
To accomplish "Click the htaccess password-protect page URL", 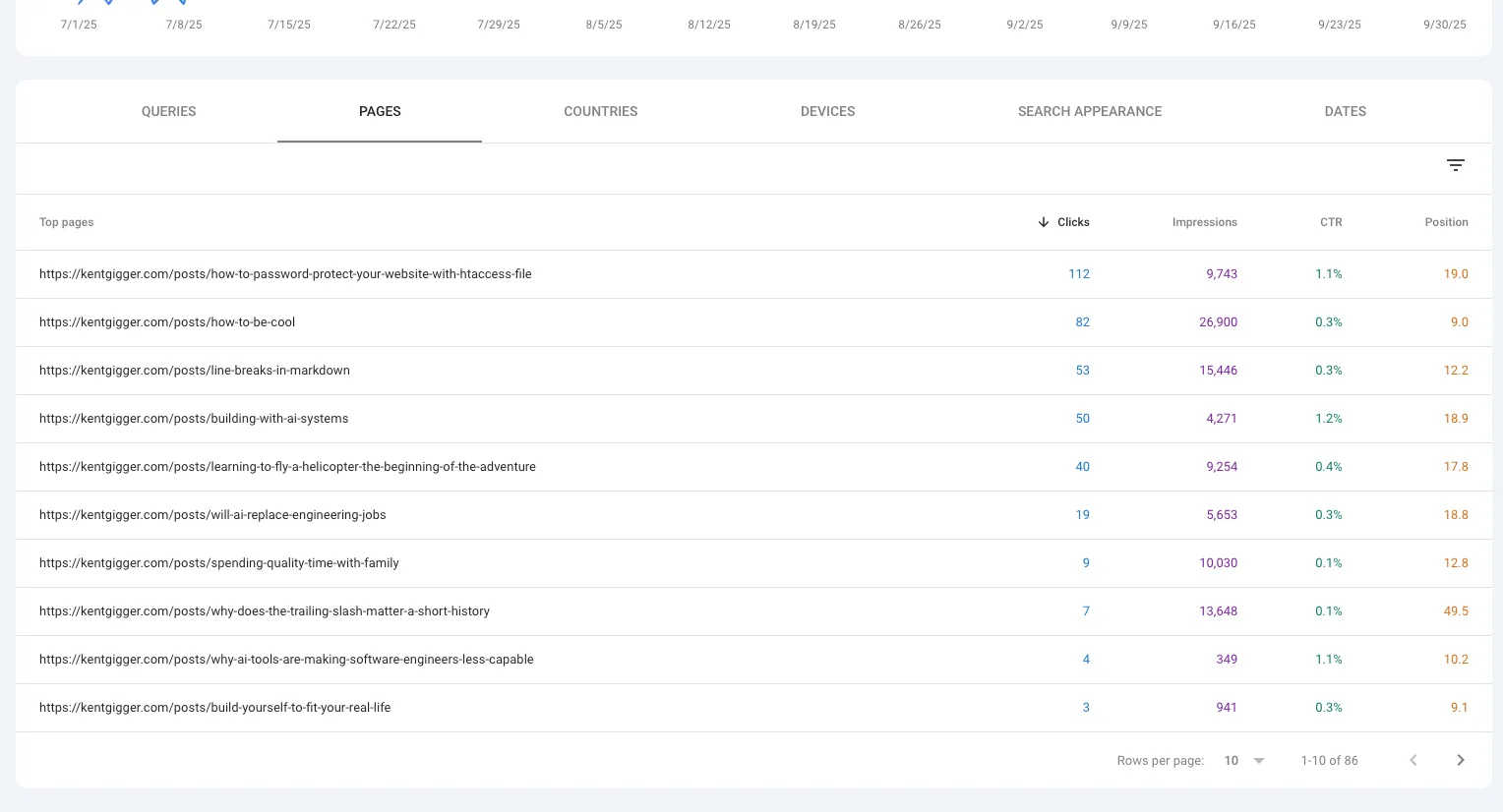I will [x=285, y=274].
